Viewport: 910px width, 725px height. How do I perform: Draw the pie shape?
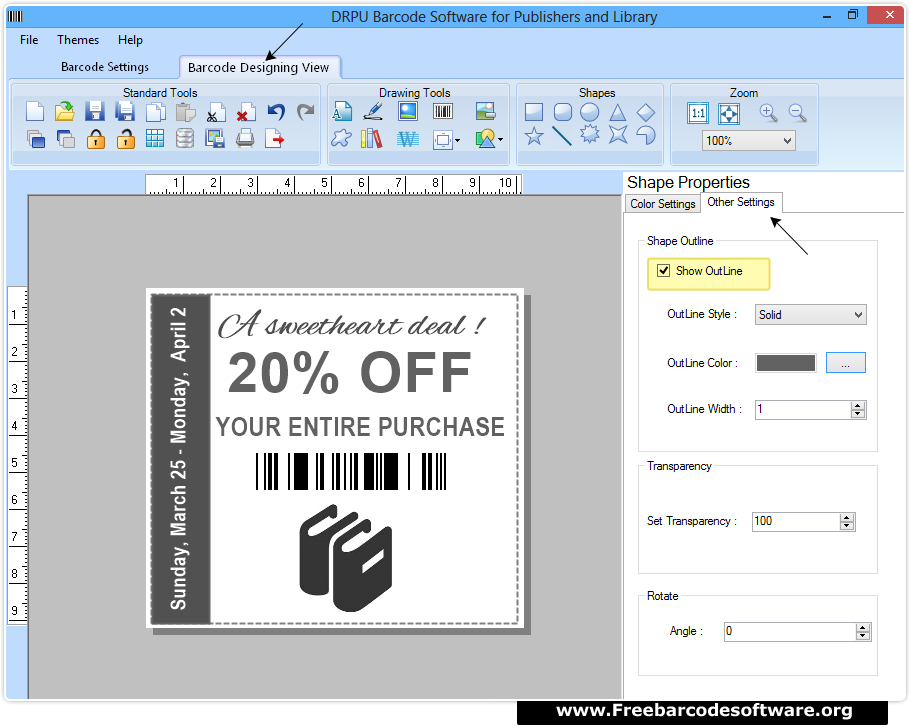tap(645, 135)
